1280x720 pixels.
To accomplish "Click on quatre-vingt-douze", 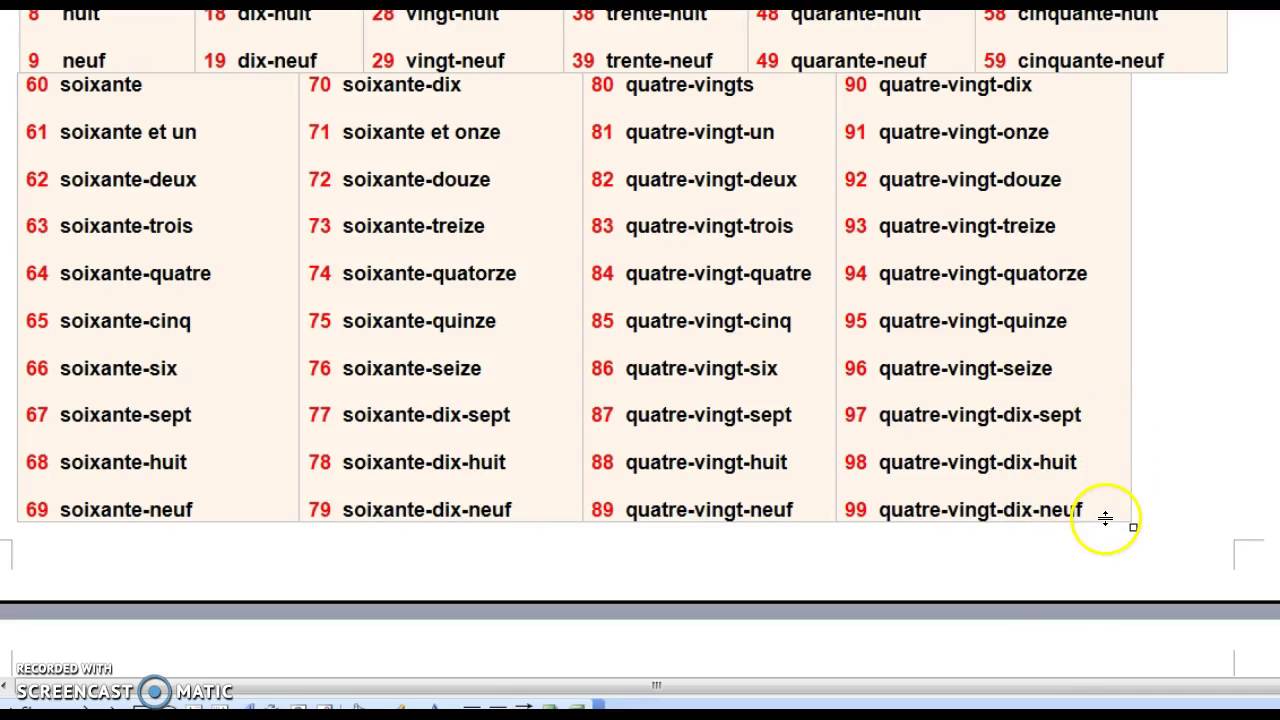I will click(969, 180).
